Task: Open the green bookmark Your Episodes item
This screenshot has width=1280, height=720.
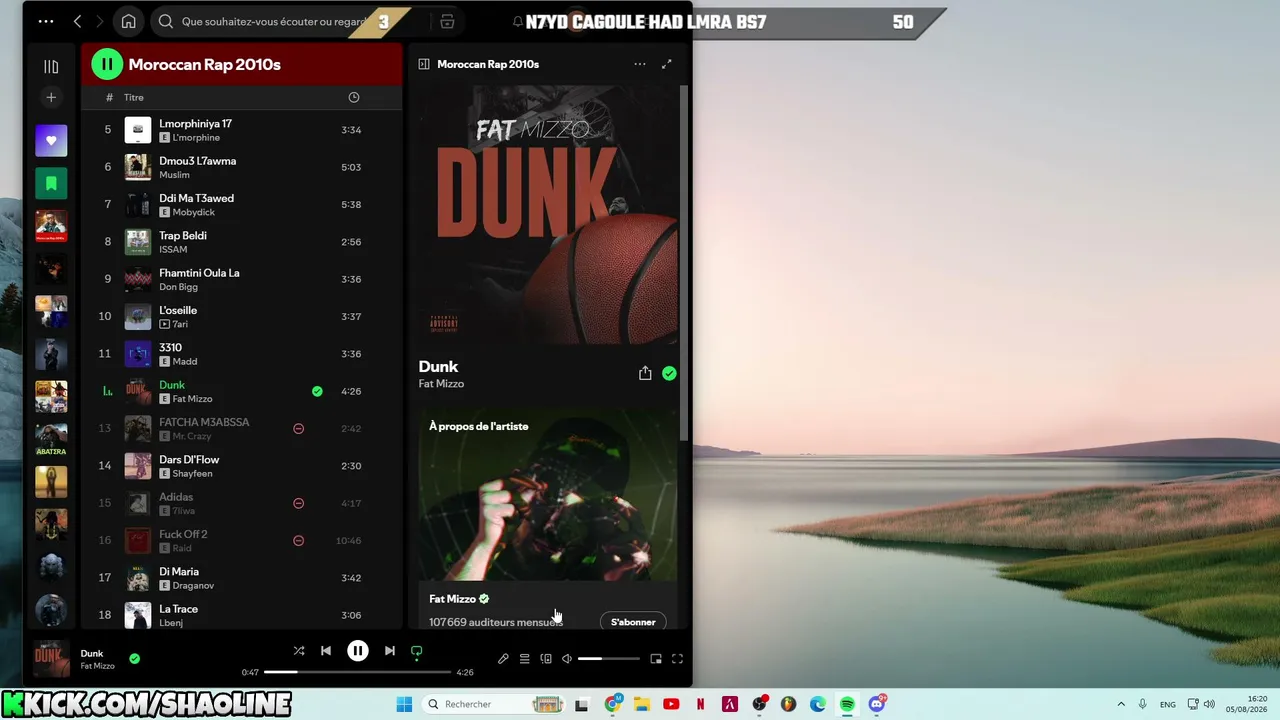Action: (x=51, y=183)
